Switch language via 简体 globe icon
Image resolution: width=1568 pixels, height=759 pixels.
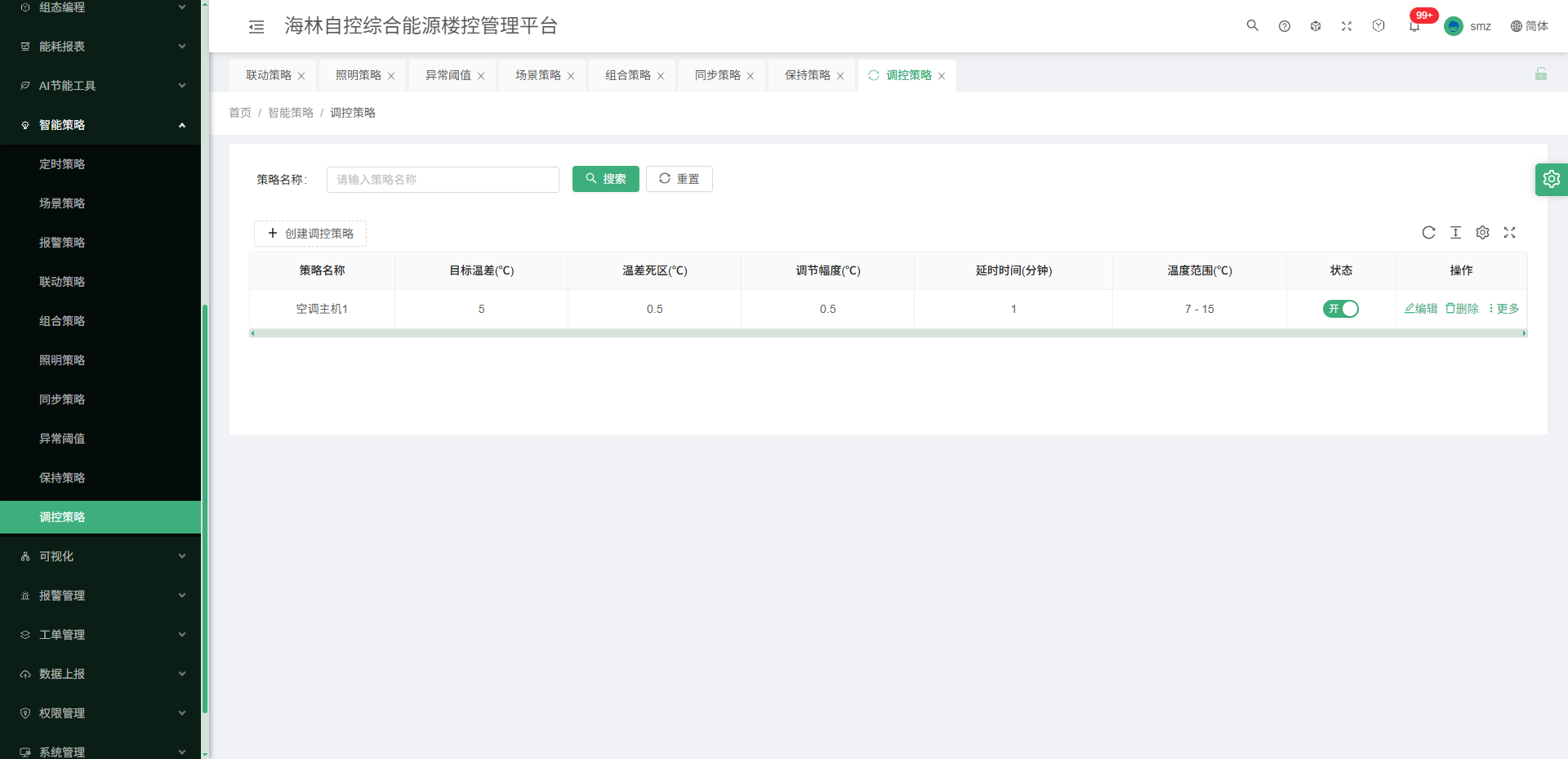tap(1529, 26)
